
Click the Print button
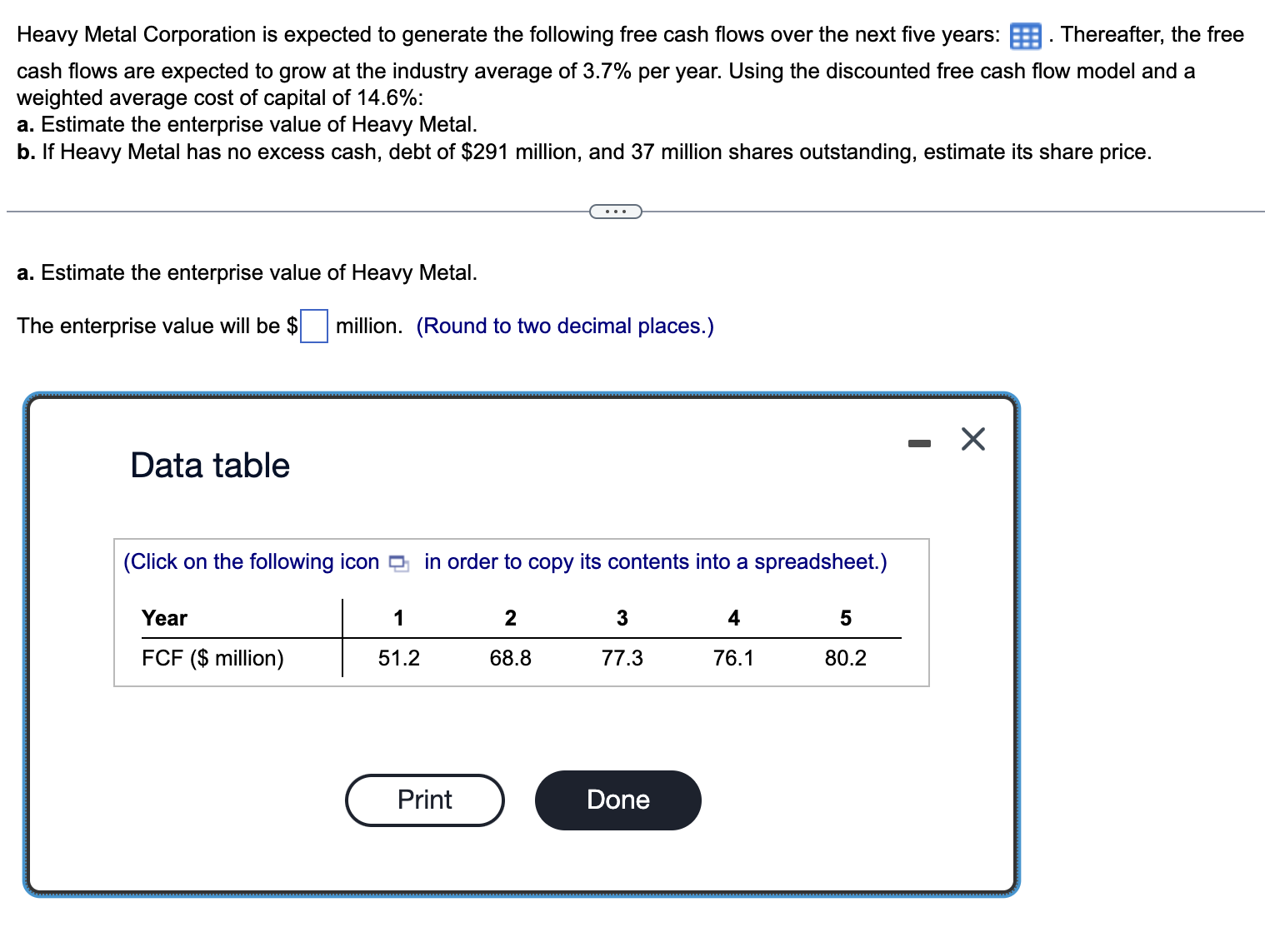tap(424, 800)
